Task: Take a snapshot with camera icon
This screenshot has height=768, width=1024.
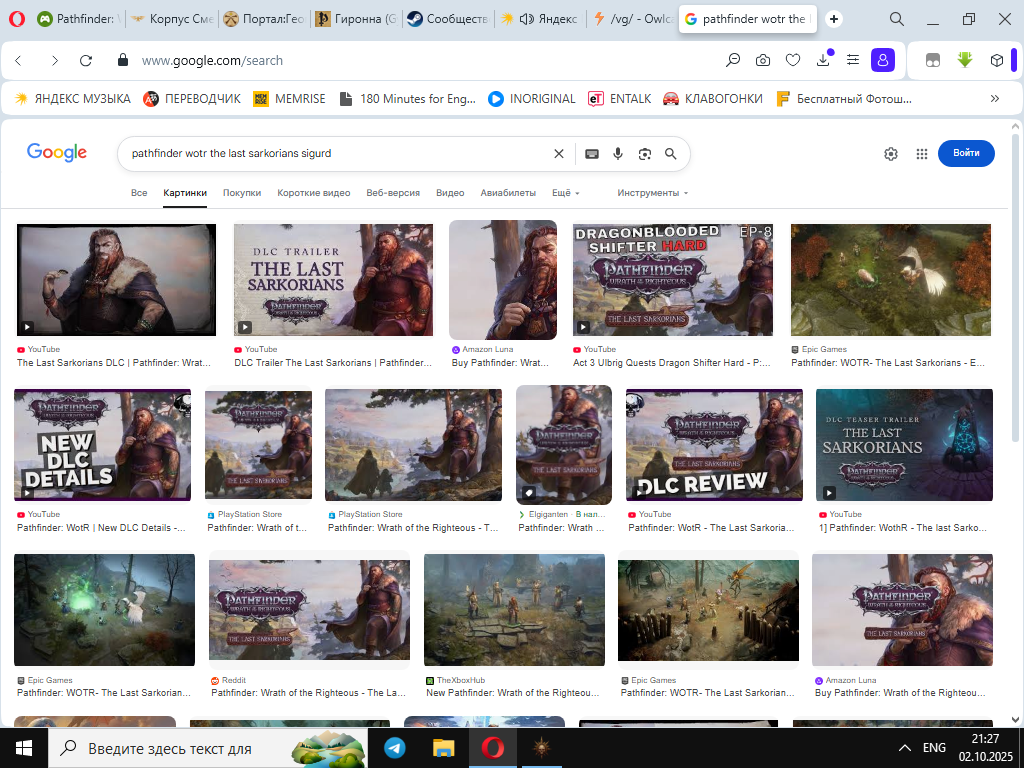Action: point(763,61)
